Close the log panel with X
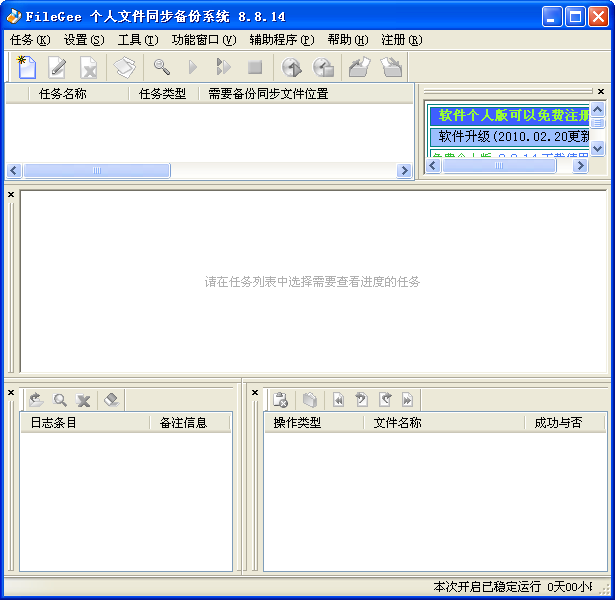615x600 pixels. tap(11, 393)
